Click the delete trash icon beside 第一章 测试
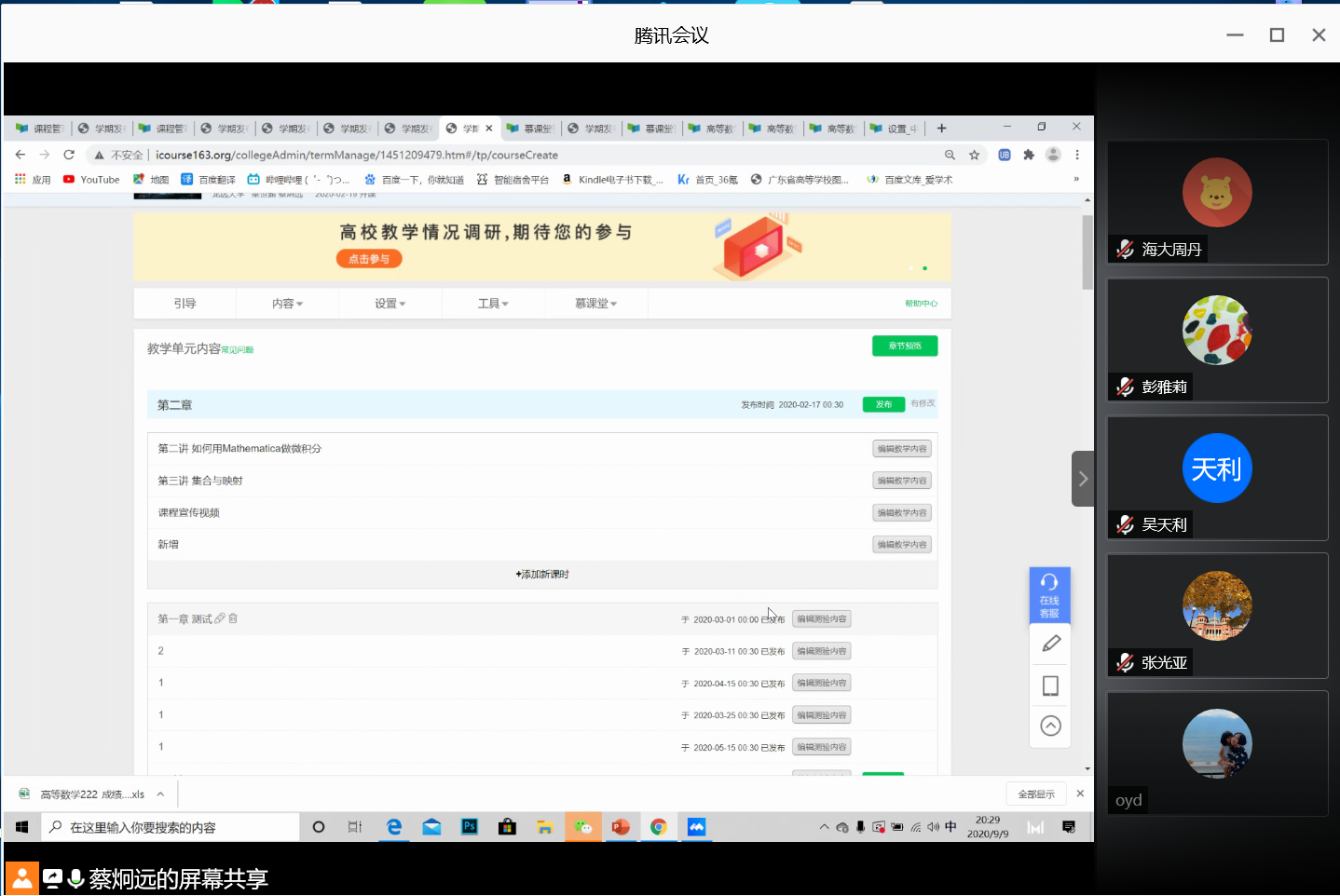Image resolution: width=1340 pixels, height=896 pixels. coord(233,618)
